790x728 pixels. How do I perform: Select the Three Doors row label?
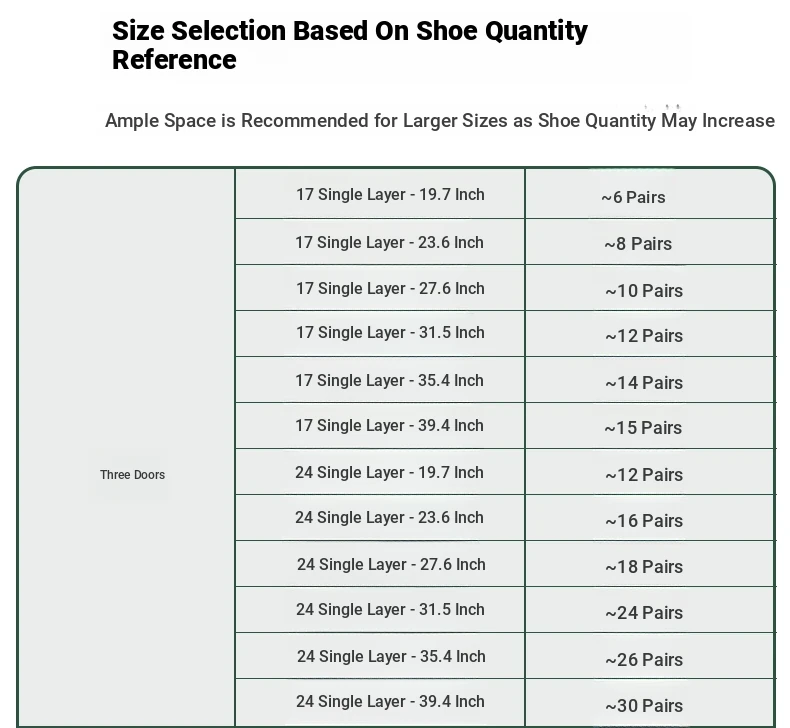coord(133,475)
